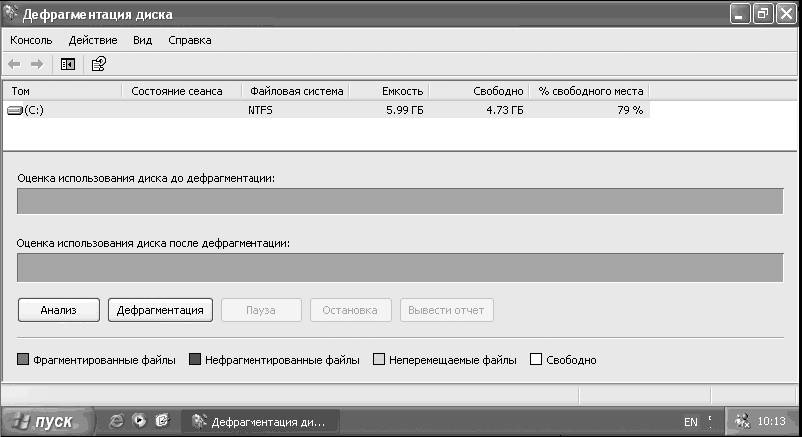
Task: Click the 4.73 ГБ free value
Action: point(505,110)
